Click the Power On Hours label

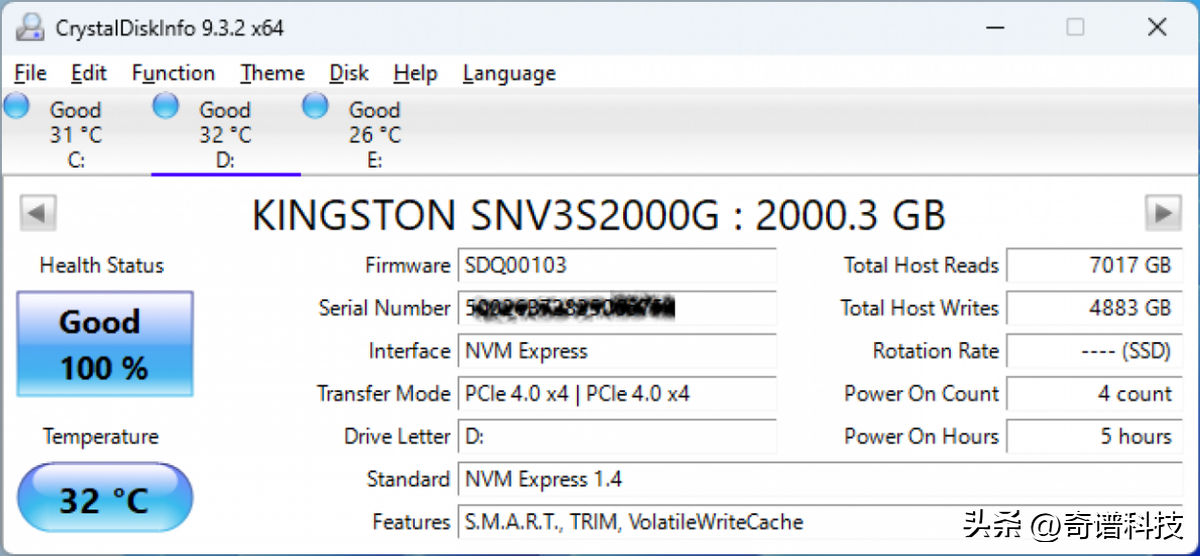point(921,436)
